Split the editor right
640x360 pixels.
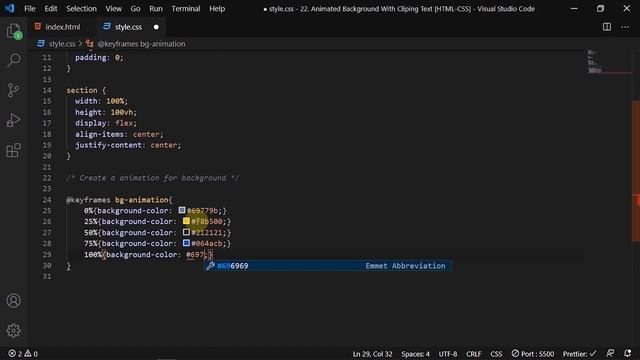tap(607, 27)
